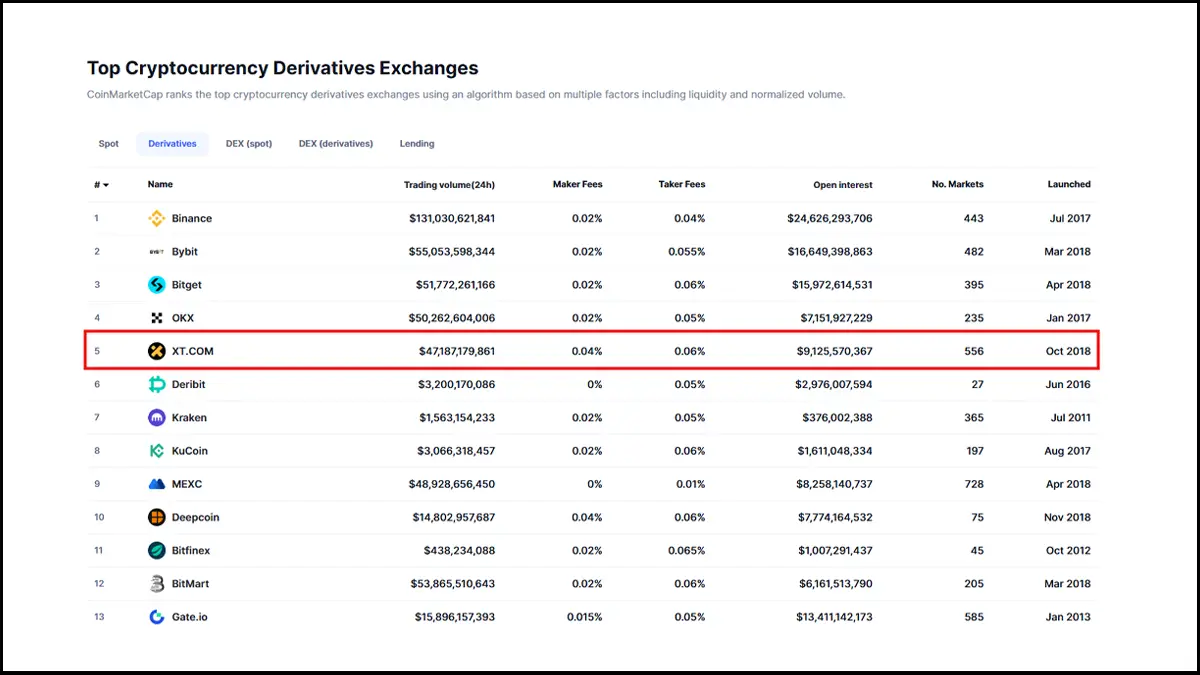Screen dimensions: 1200x675
Task: Open the KuCoin exchange link
Action: 190,451
